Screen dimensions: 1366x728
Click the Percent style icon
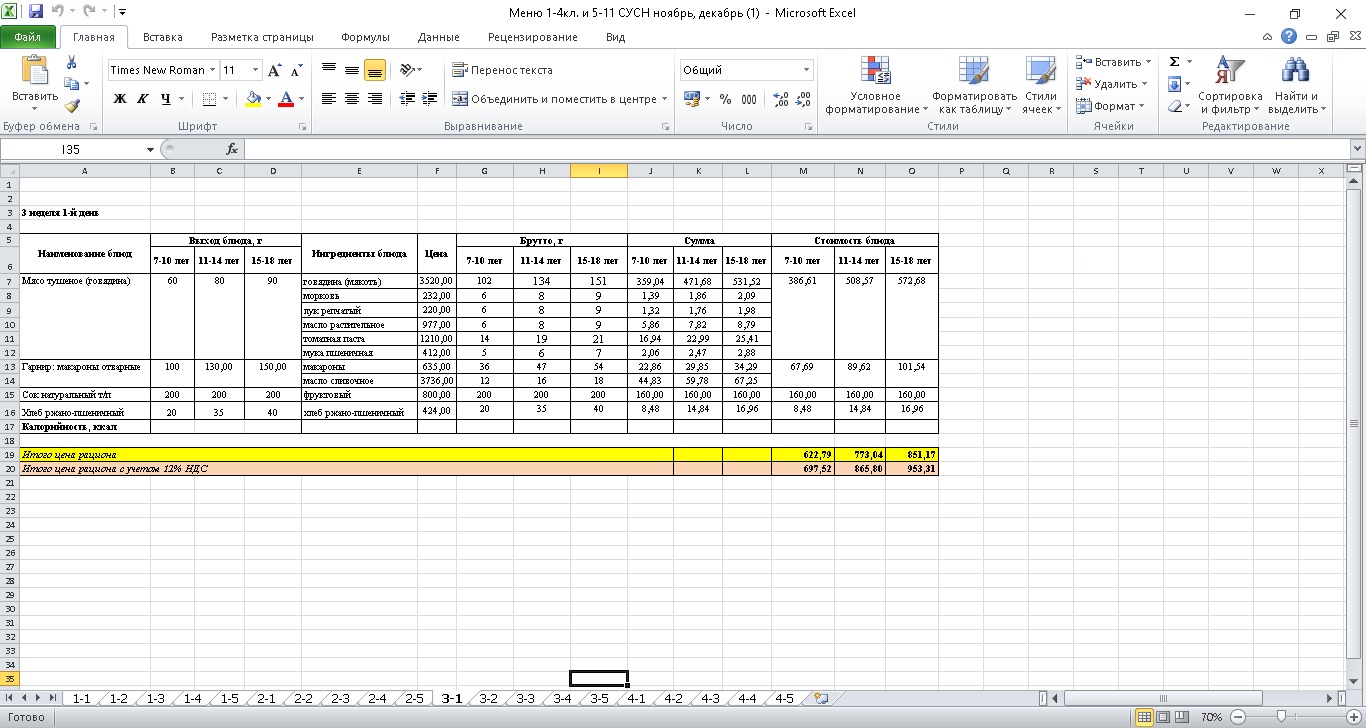pos(725,99)
